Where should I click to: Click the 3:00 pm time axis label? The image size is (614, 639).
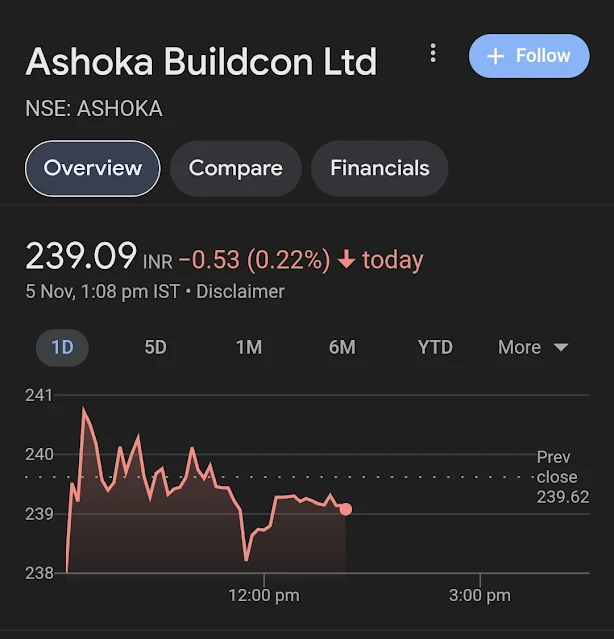(480, 595)
